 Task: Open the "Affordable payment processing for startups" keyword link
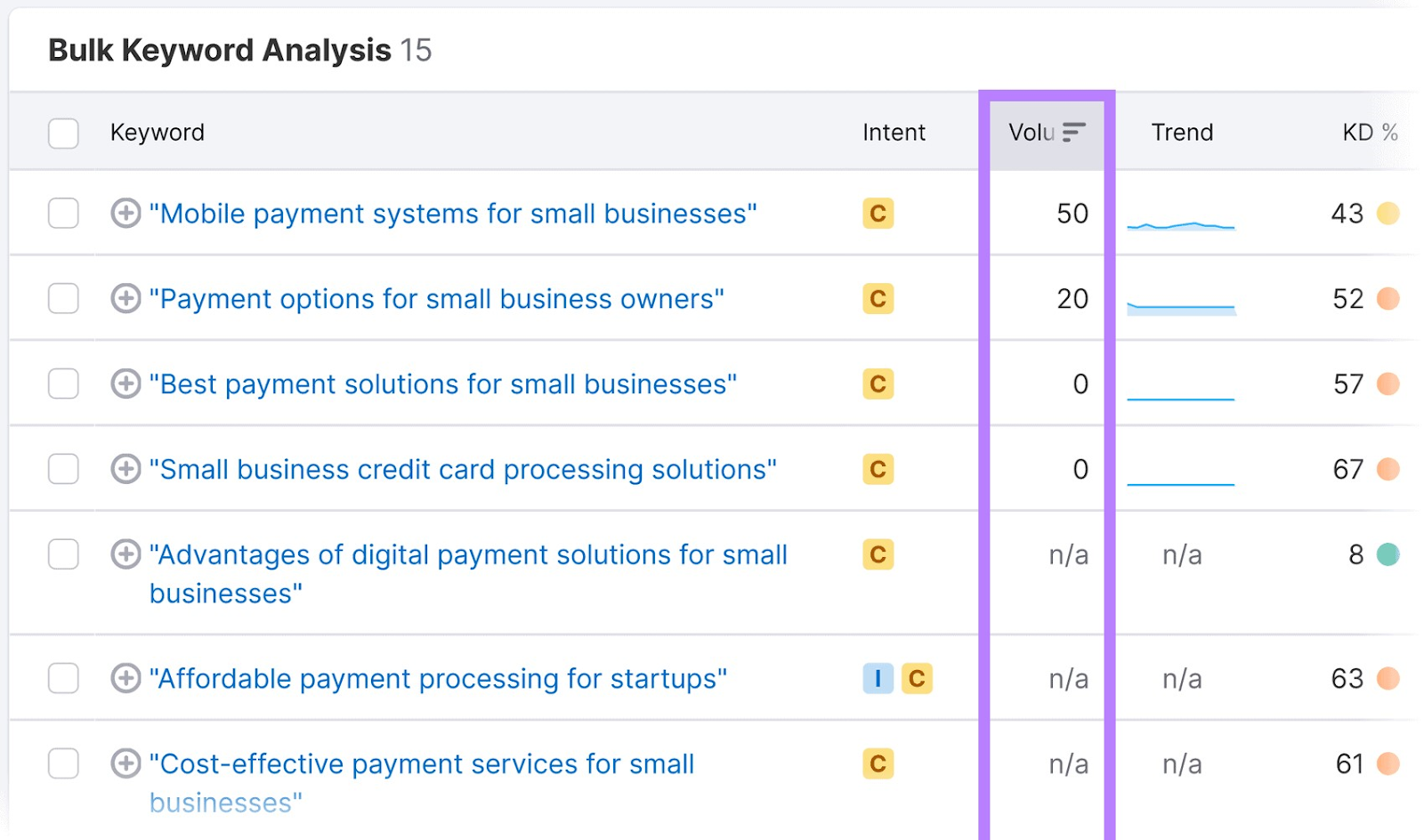pos(438,678)
